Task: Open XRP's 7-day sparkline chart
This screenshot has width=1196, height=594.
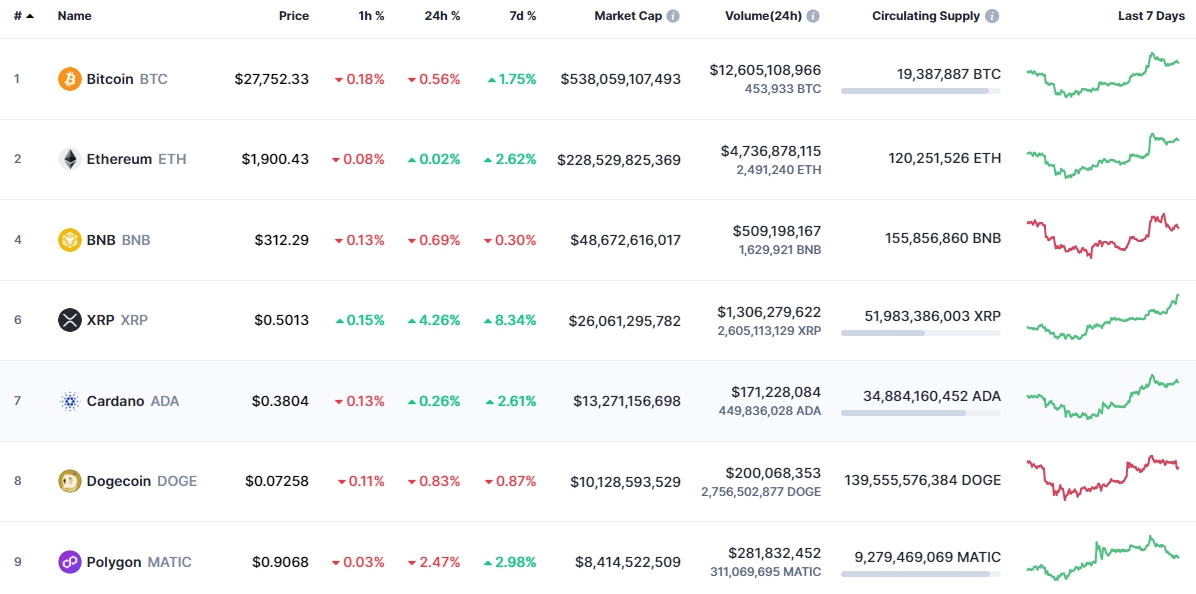Action: pos(1103,316)
